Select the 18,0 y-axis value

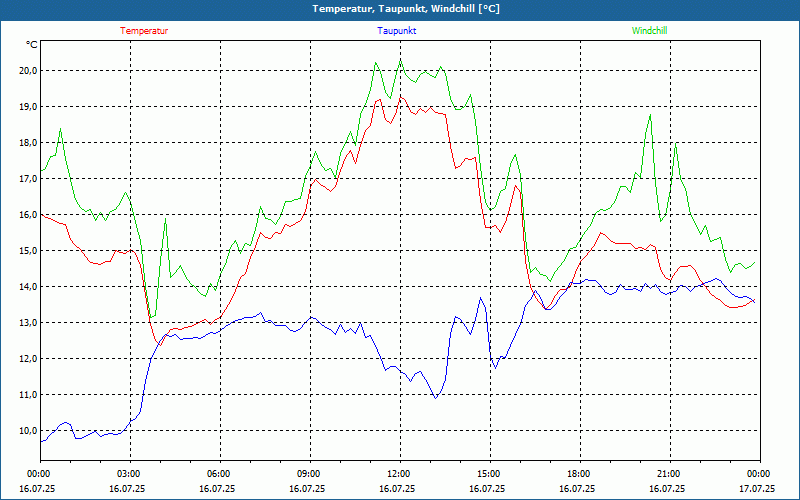[28, 142]
